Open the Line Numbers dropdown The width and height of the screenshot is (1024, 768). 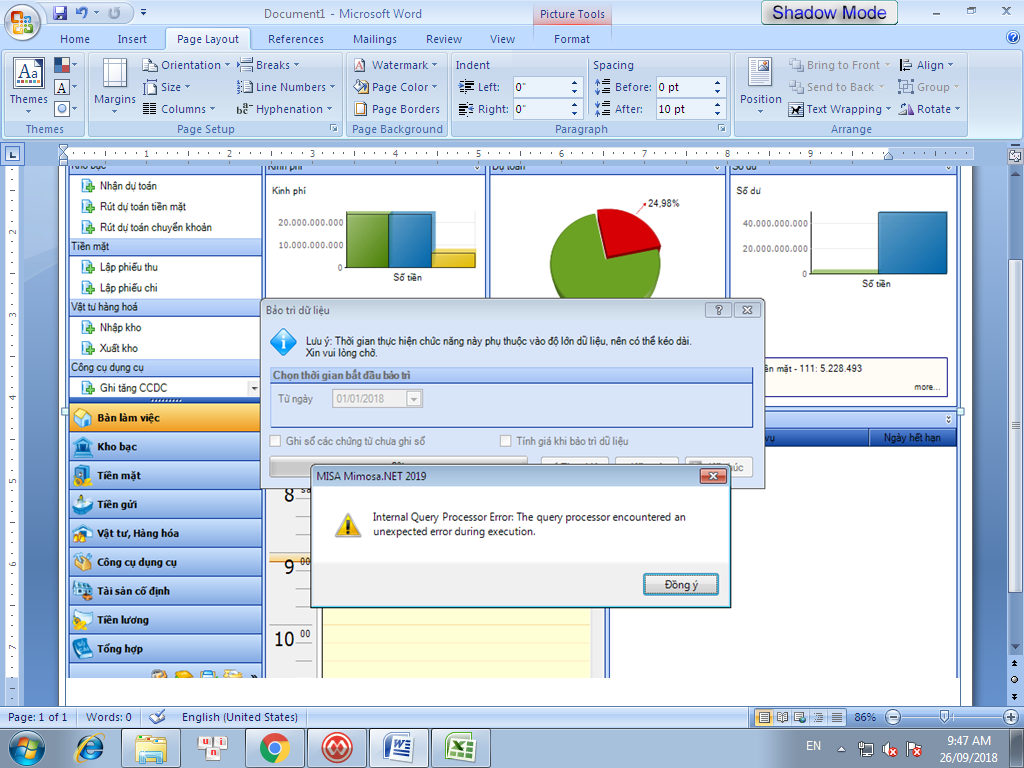coord(286,87)
